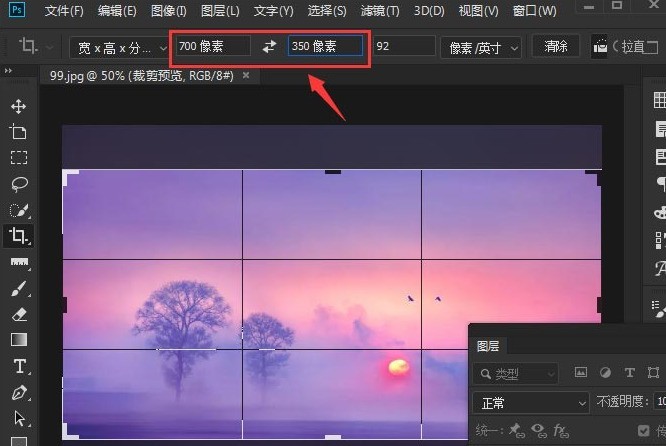Select the Lasso tool
666x446 pixels.
click(x=19, y=184)
